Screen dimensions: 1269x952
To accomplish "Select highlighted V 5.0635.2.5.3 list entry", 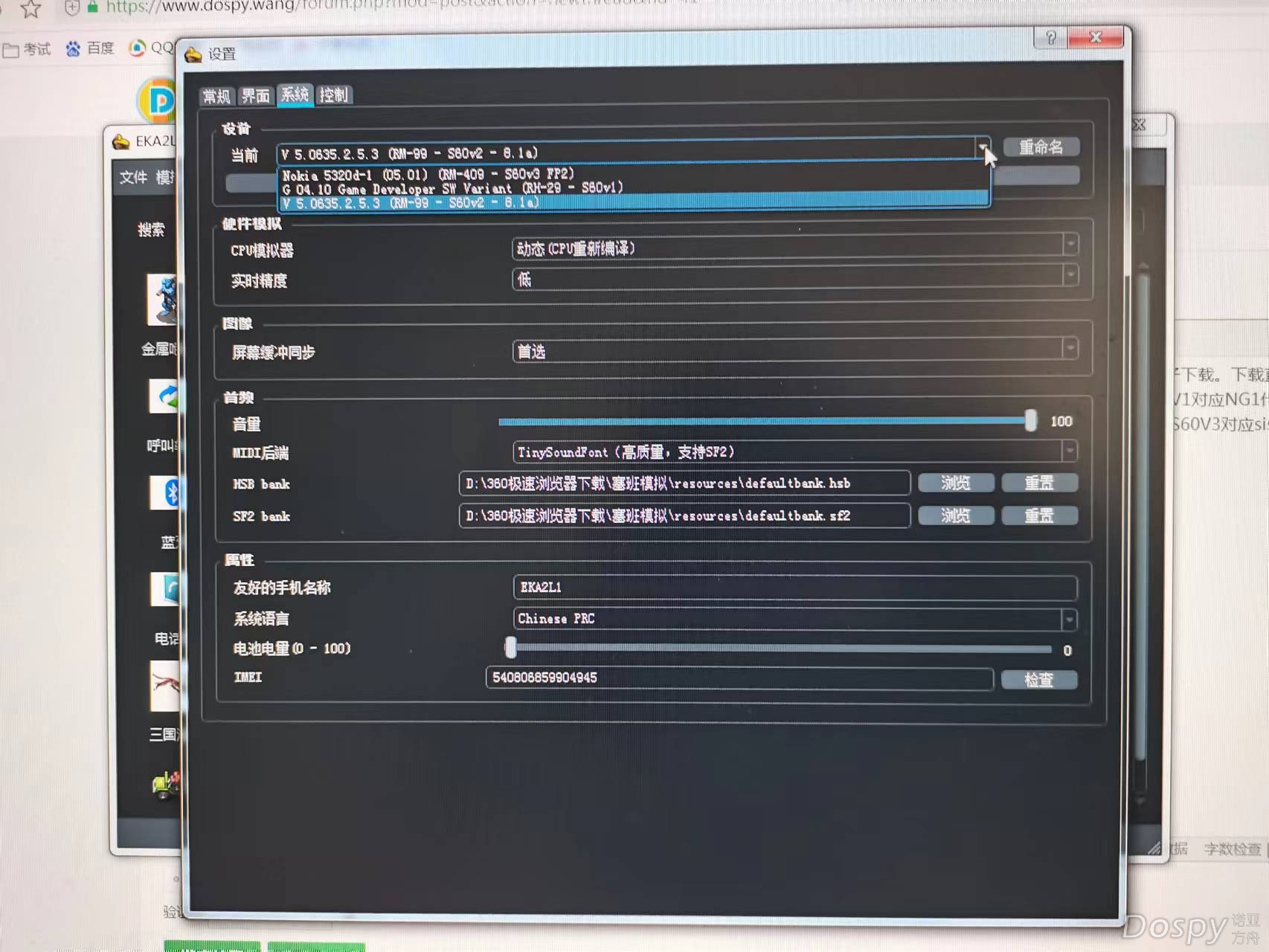I will tap(634, 202).
